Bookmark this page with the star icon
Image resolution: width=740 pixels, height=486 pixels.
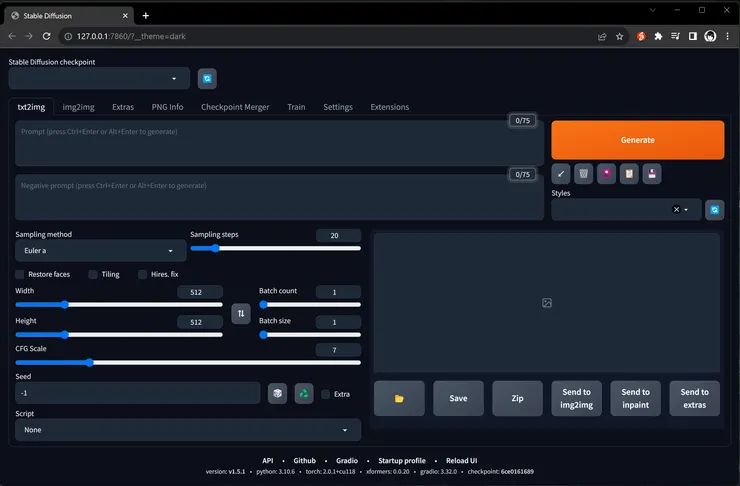click(x=620, y=36)
